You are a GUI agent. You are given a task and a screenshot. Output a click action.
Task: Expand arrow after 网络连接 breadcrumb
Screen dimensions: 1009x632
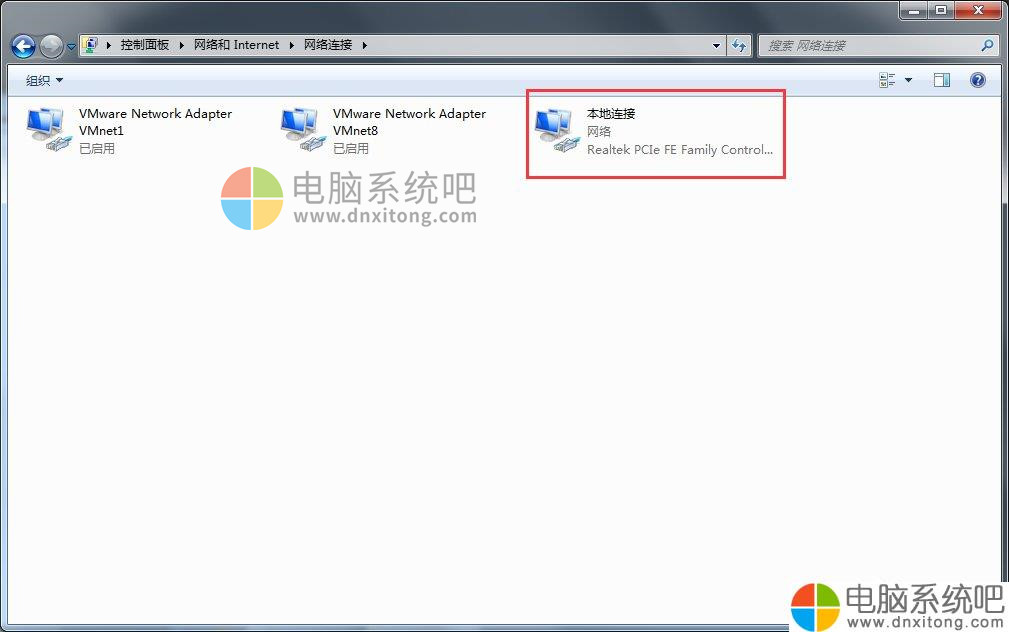pyautogui.click(x=364, y=45)
